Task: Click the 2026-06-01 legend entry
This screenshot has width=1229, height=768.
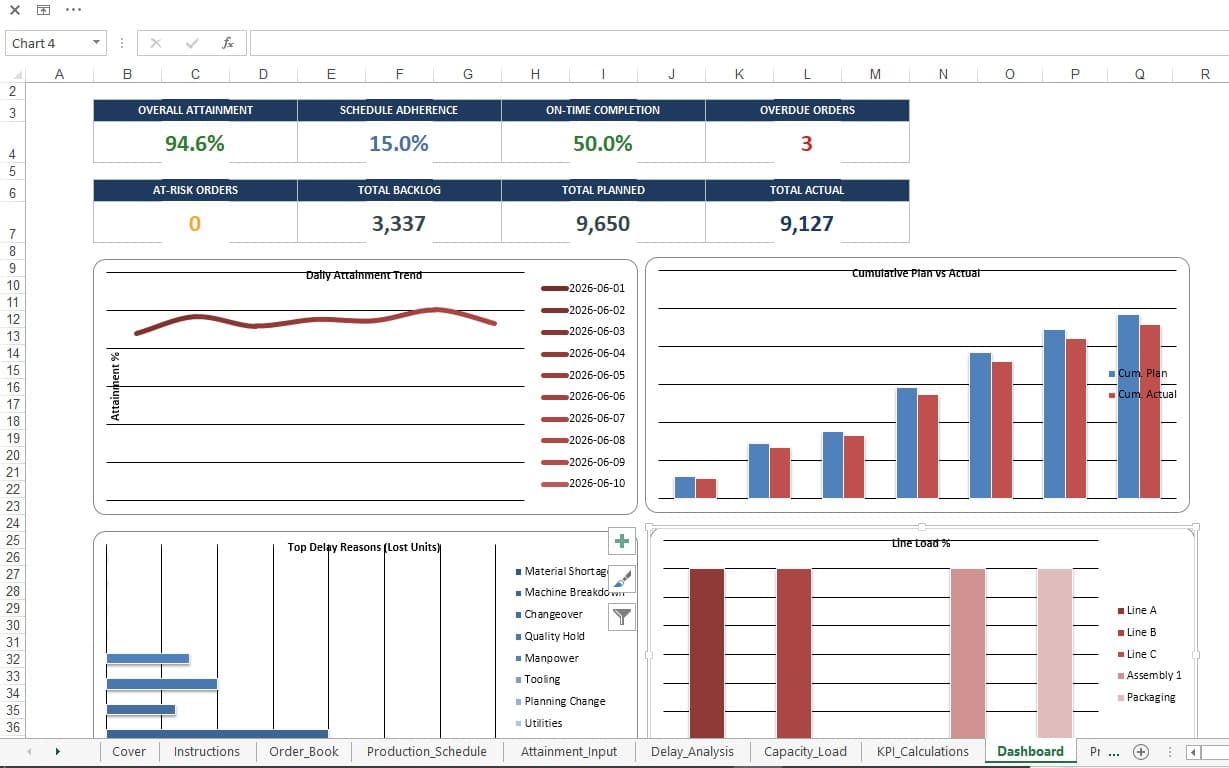Action: coord(583,288)
